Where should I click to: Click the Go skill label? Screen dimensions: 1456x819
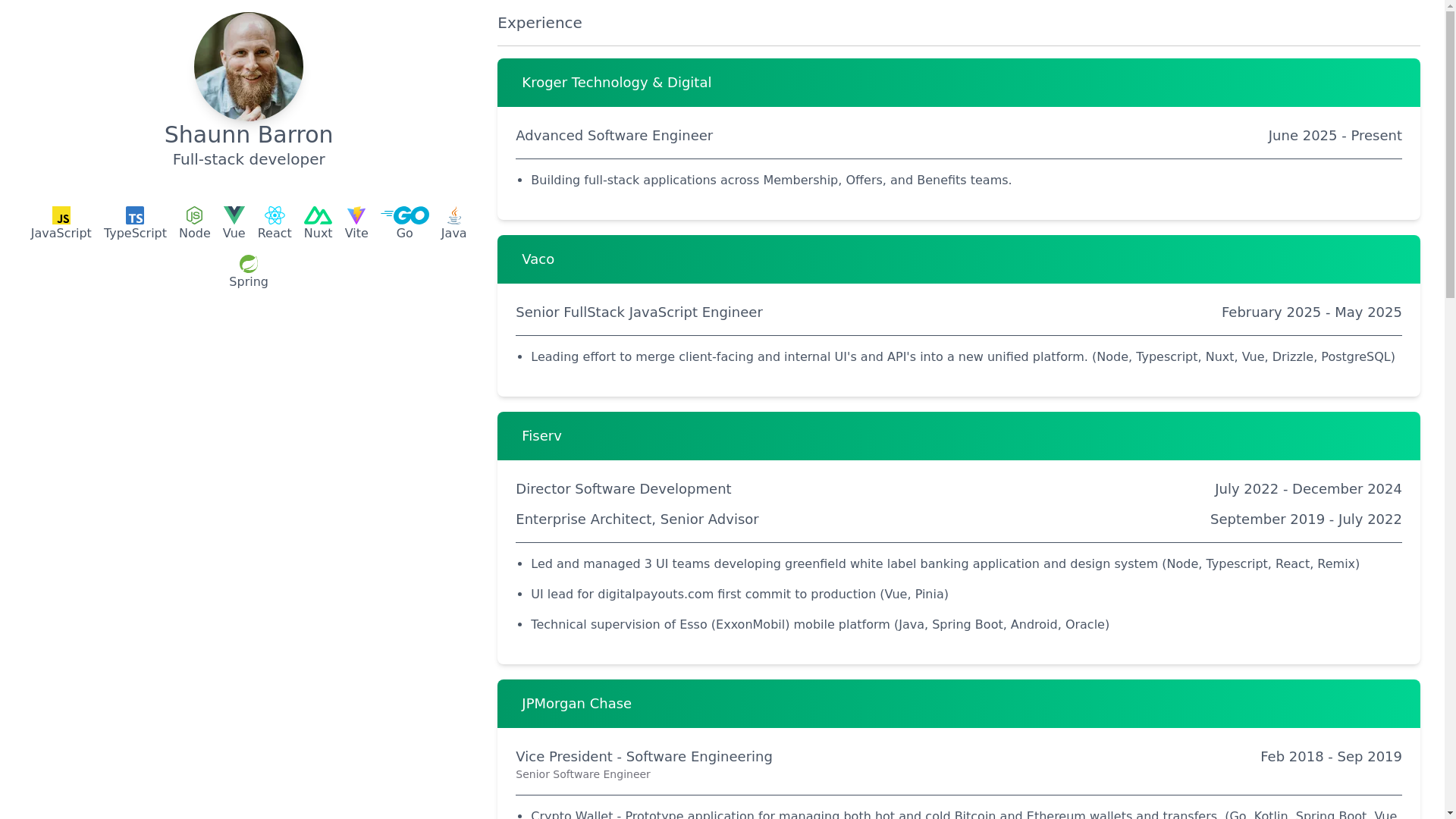click(405, 234)
